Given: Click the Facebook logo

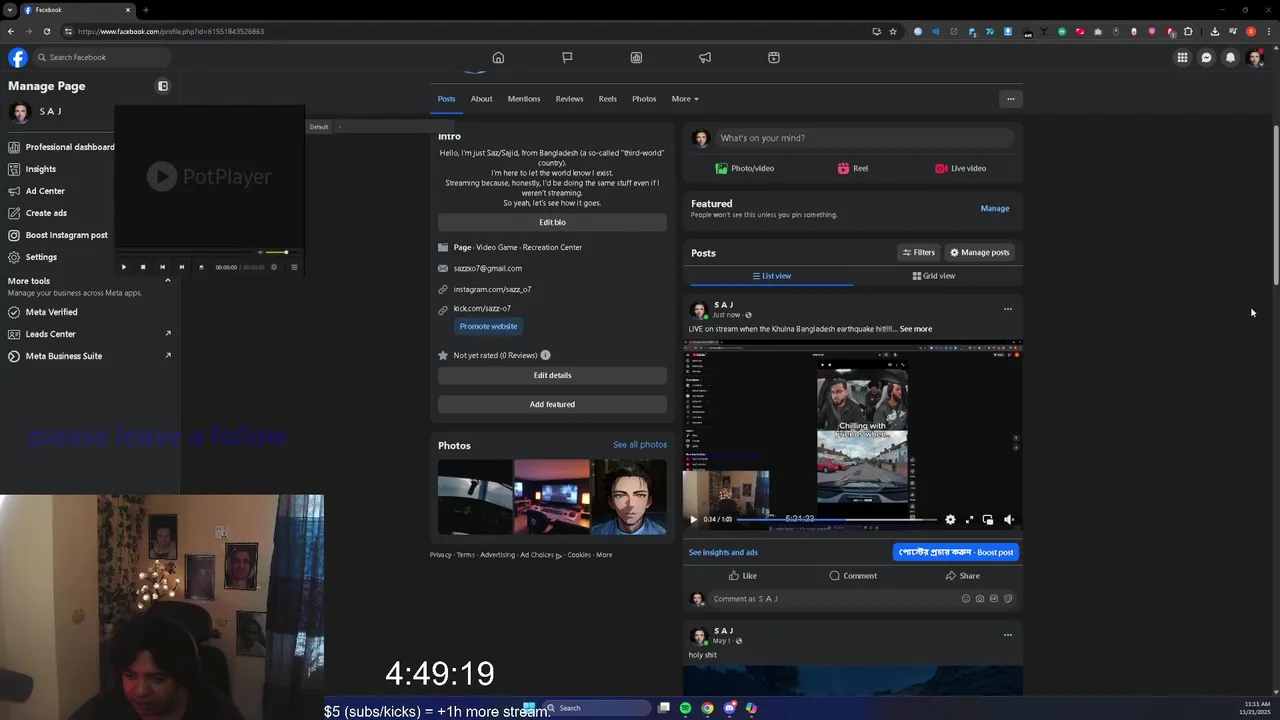Looking at the screenshot, I should click(18, 57).
